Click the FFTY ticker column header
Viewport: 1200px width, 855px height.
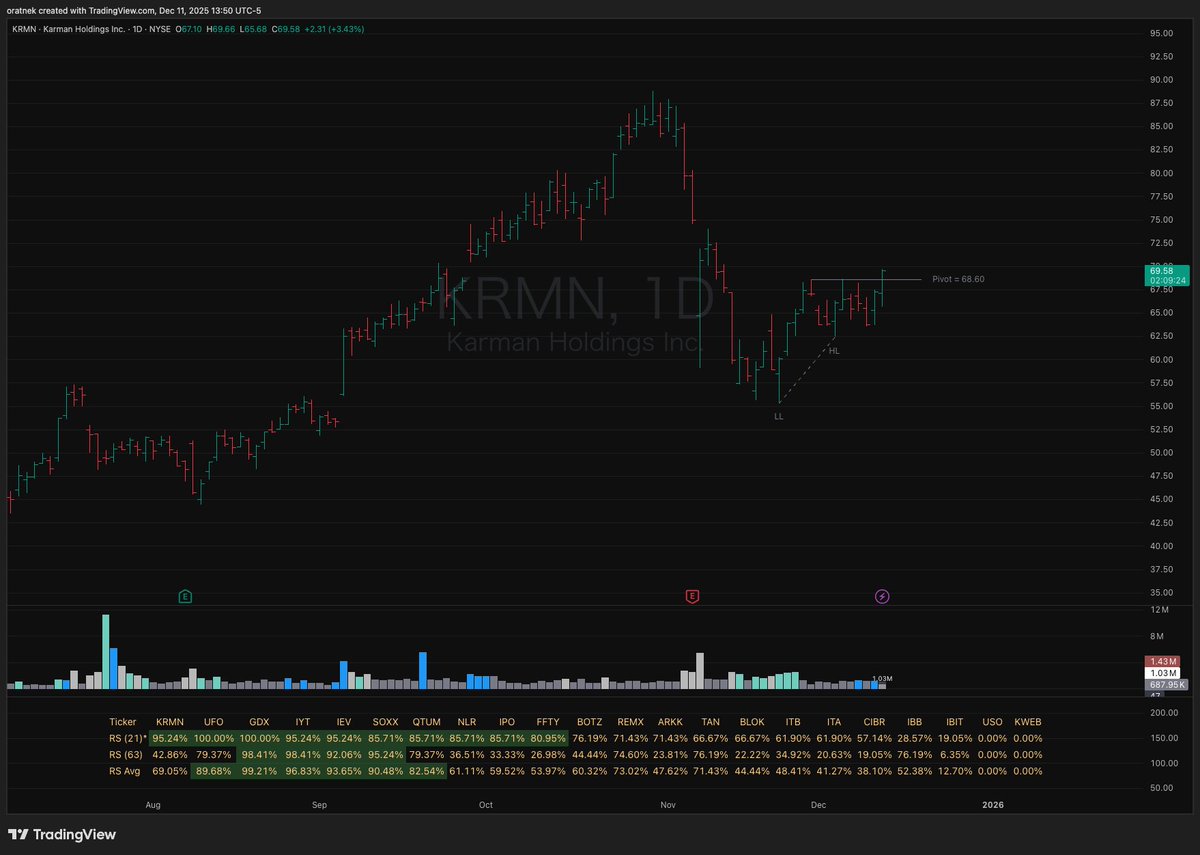pyautogui.click(x=547, y=721)
